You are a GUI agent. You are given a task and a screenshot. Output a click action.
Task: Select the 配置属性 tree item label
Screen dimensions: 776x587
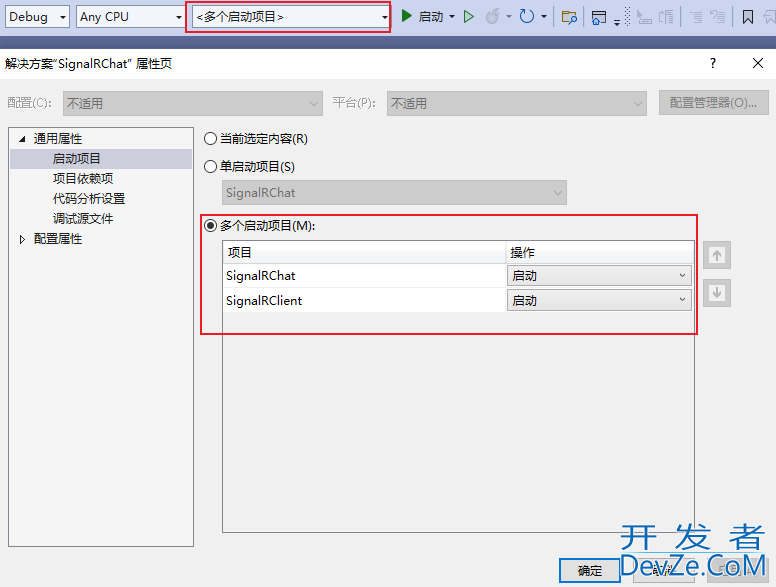[x=58, y=239]
